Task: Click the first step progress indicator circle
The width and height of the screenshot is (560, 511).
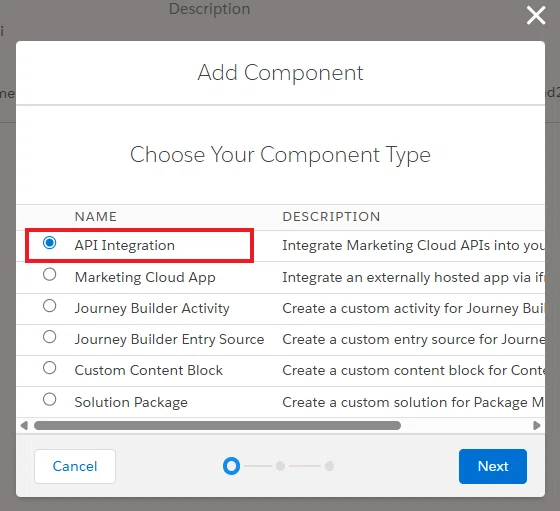Action: click(x=231, y=466)
